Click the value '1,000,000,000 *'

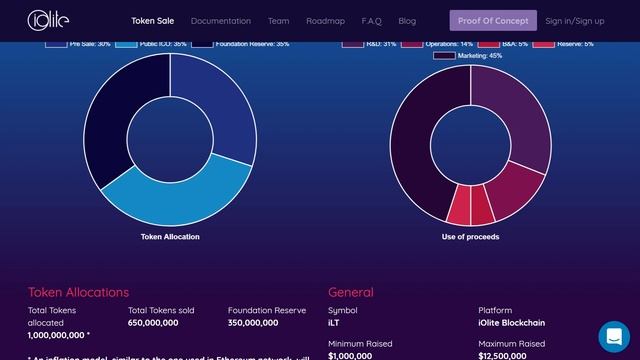click(x=59, y=335)
